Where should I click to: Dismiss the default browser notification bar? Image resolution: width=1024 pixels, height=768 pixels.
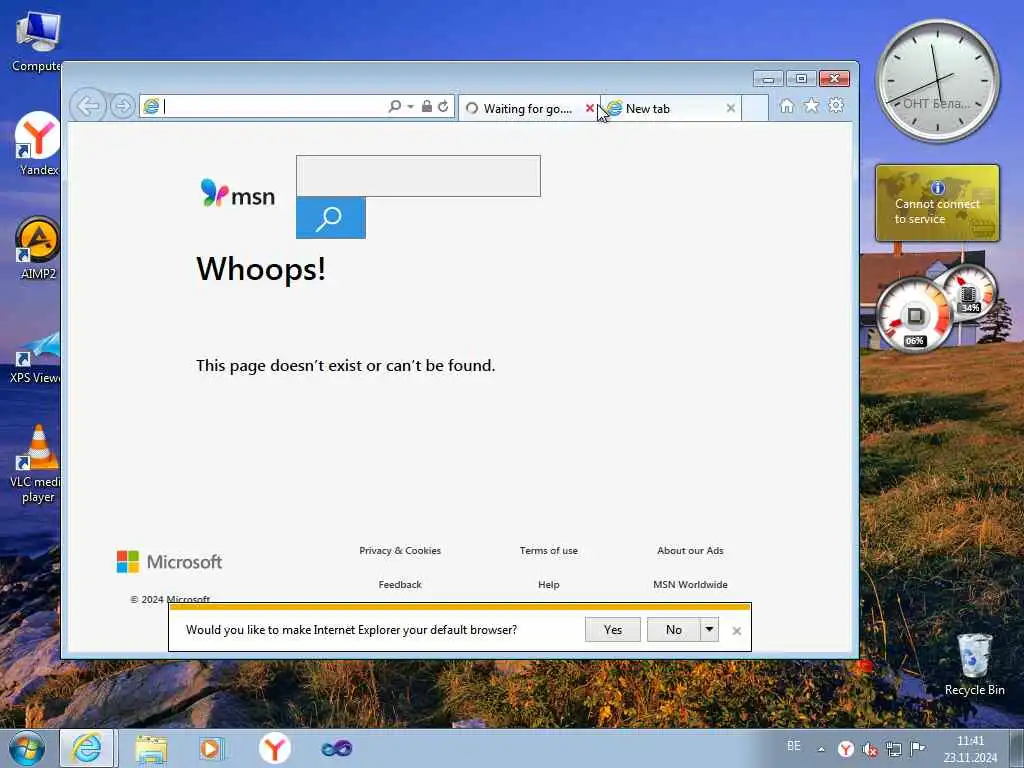point(737,631)
